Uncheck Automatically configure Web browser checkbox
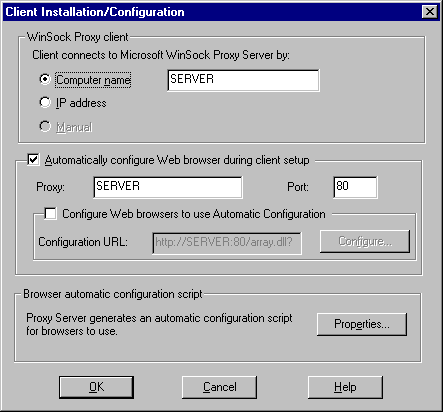Image resolution: width=443 pixels, height=412 pixels. pos(33,159)
